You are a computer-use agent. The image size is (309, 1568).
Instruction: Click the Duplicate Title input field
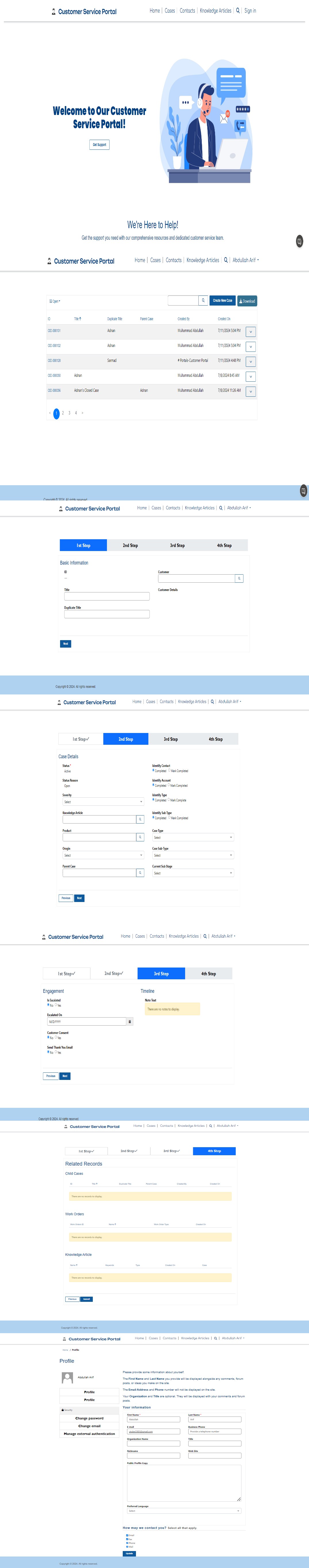point(107,614)
